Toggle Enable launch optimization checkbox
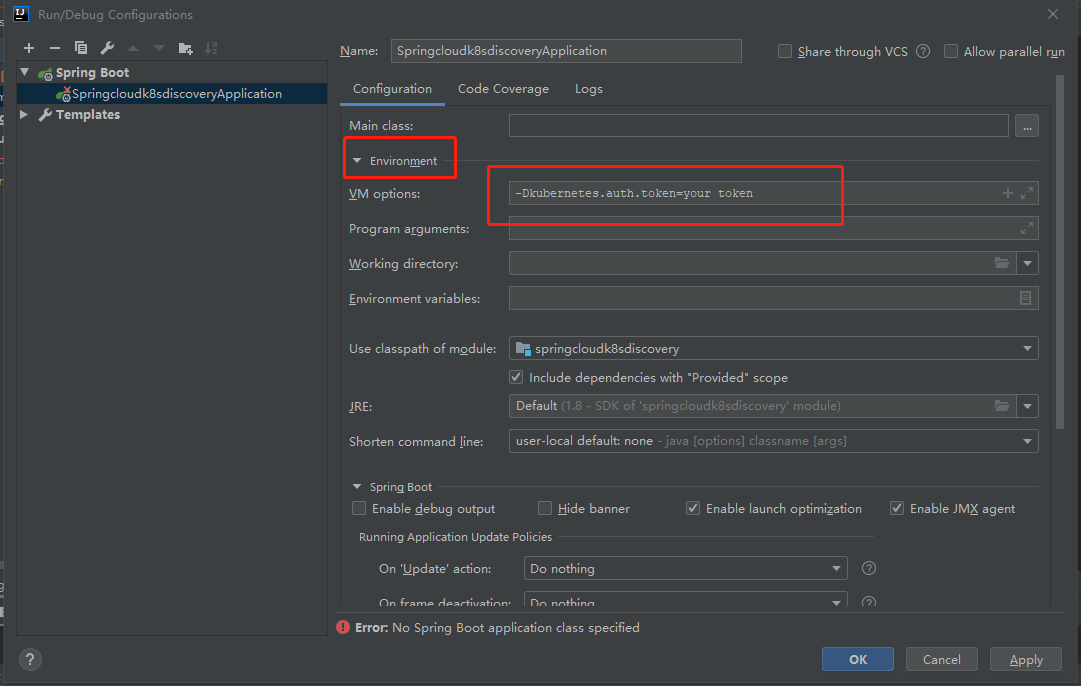The height and width of the screenshot is (686, 1081). (693, 508)
